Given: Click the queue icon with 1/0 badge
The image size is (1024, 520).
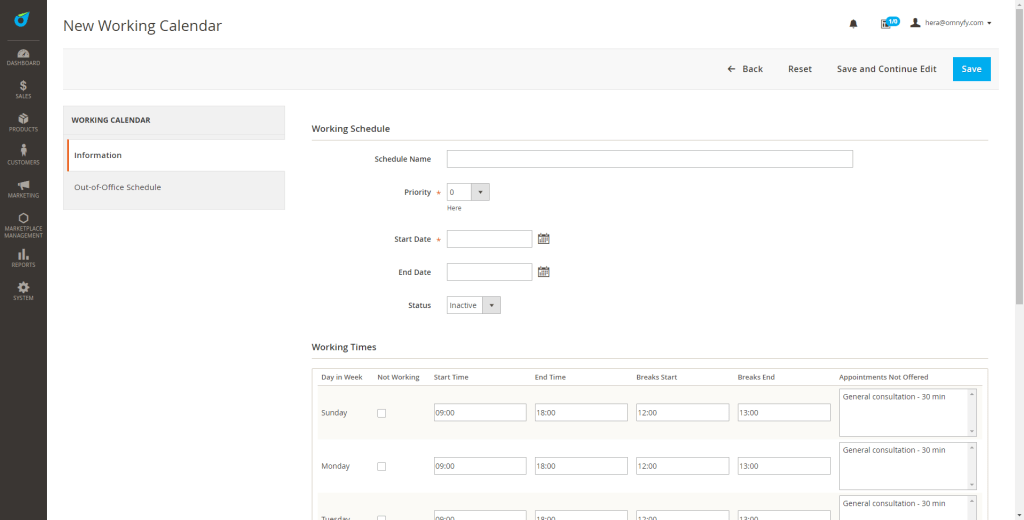Looking at the screenshot, I should (889, 23).
